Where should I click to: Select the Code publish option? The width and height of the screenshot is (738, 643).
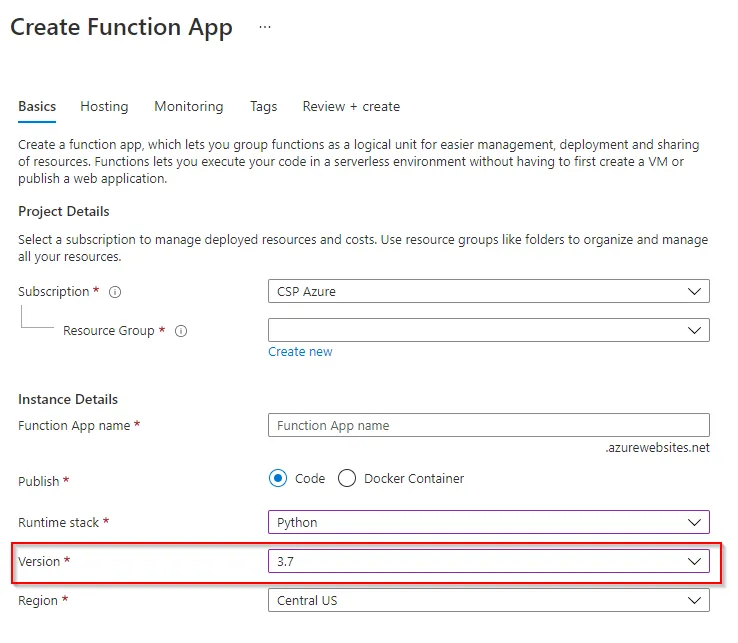tap(278, 478)
